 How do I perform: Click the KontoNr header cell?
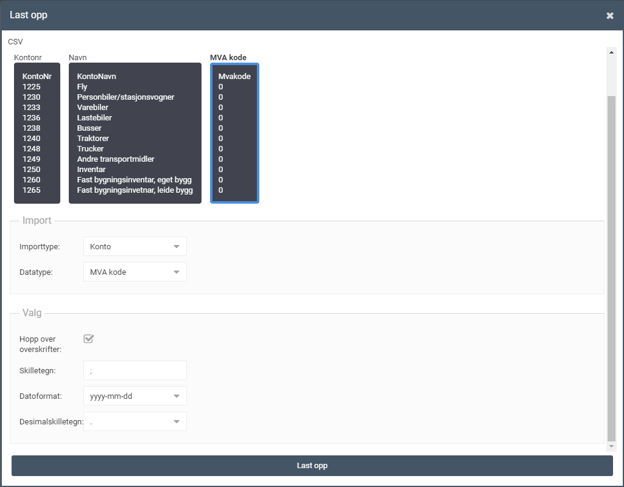[x=37, y=76]
